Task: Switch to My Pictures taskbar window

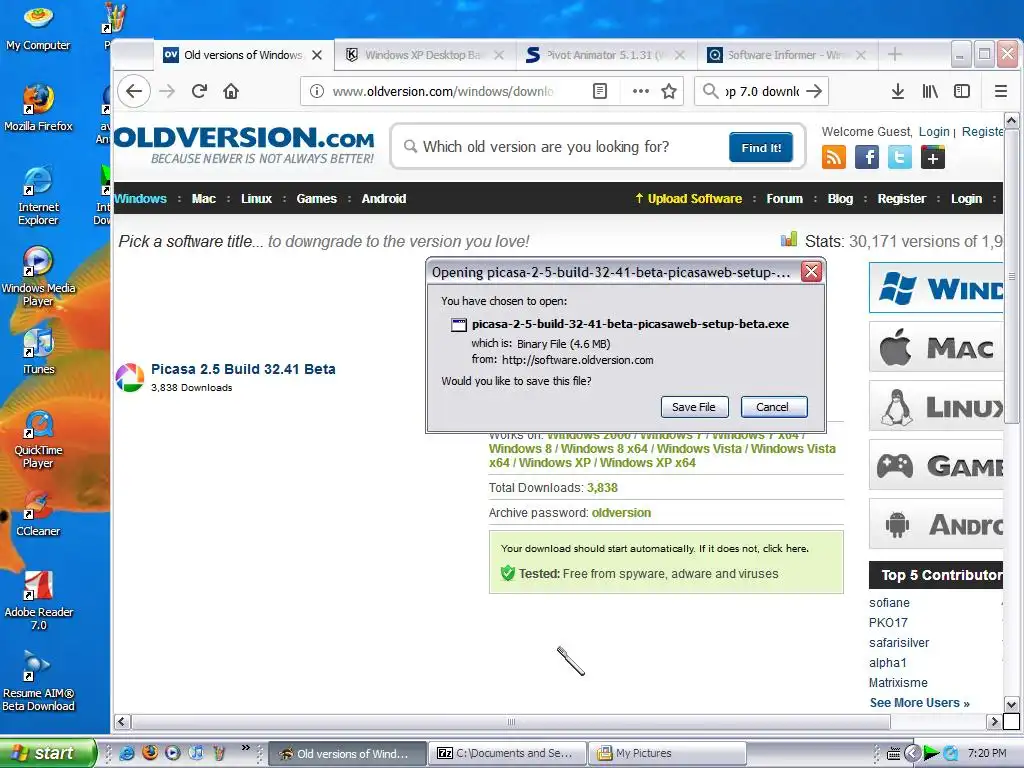Action: click(x=667, y=753)
